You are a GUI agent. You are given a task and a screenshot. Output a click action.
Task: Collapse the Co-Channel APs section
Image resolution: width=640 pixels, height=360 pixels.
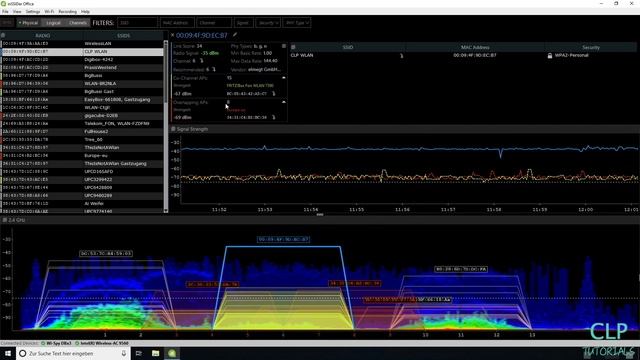[x=284, y=78]
